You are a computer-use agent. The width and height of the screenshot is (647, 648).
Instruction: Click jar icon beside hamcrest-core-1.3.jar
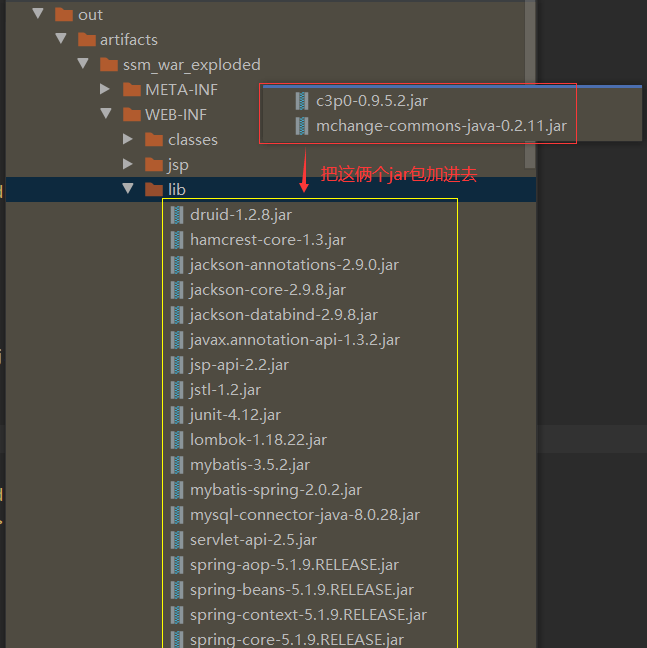[x=177, y=240]
